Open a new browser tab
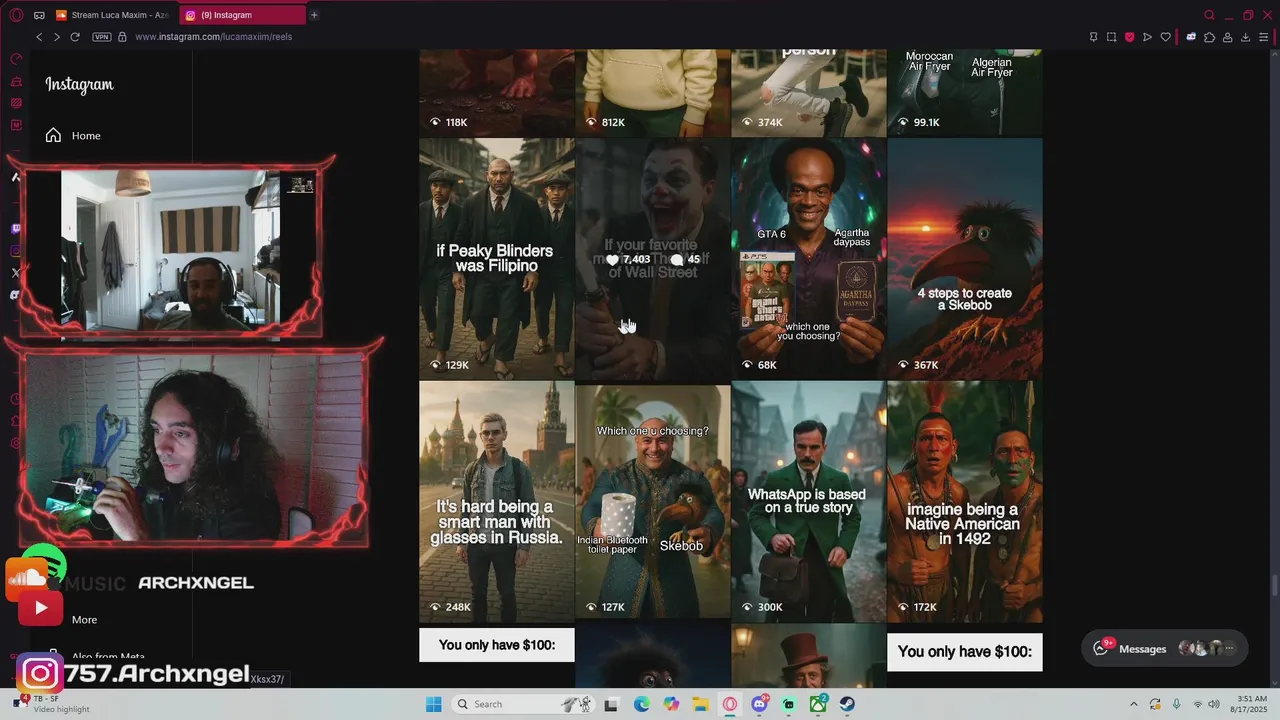The image size is (1280, 720). coord(314,15)
